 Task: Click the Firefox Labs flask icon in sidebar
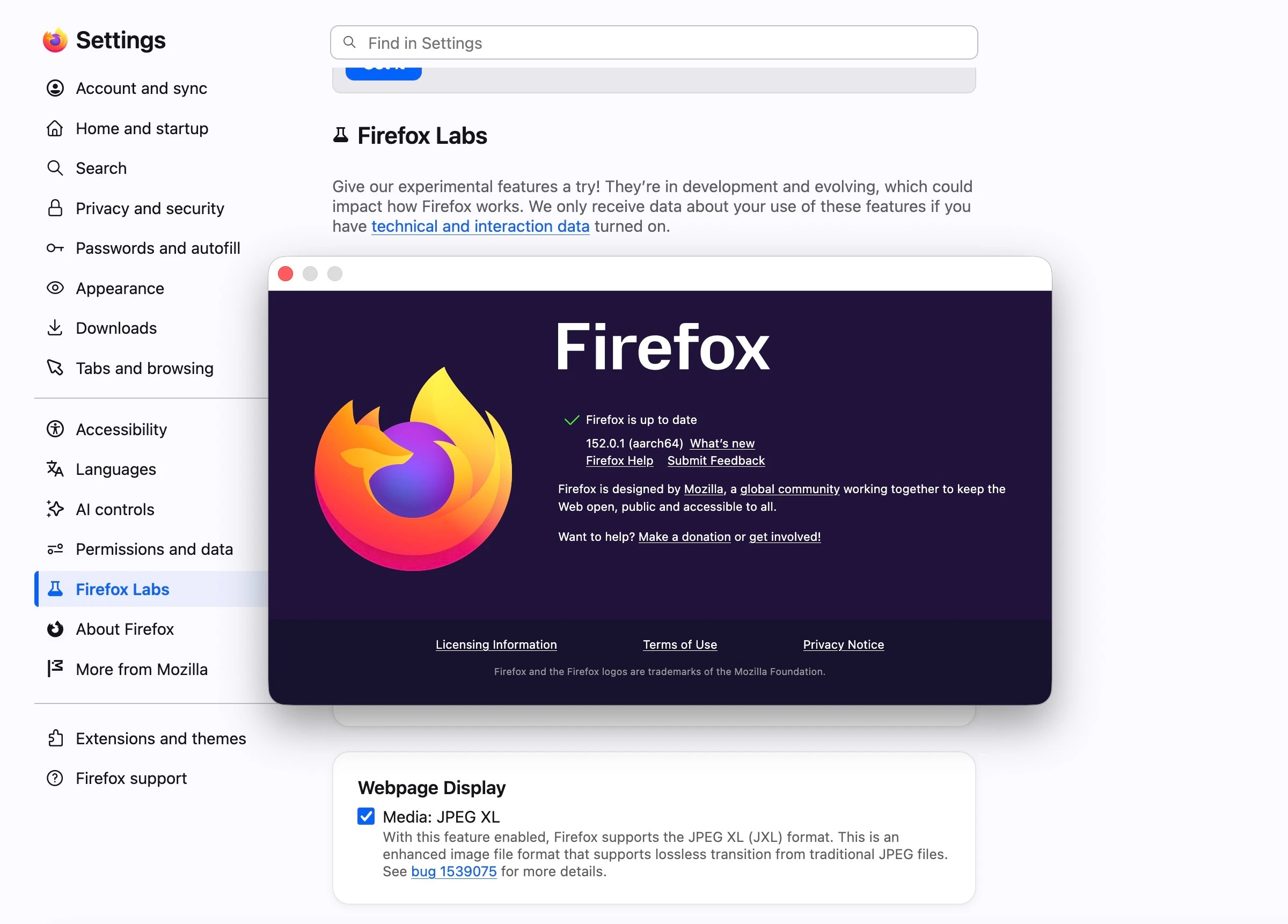click(x=55, y=589)
